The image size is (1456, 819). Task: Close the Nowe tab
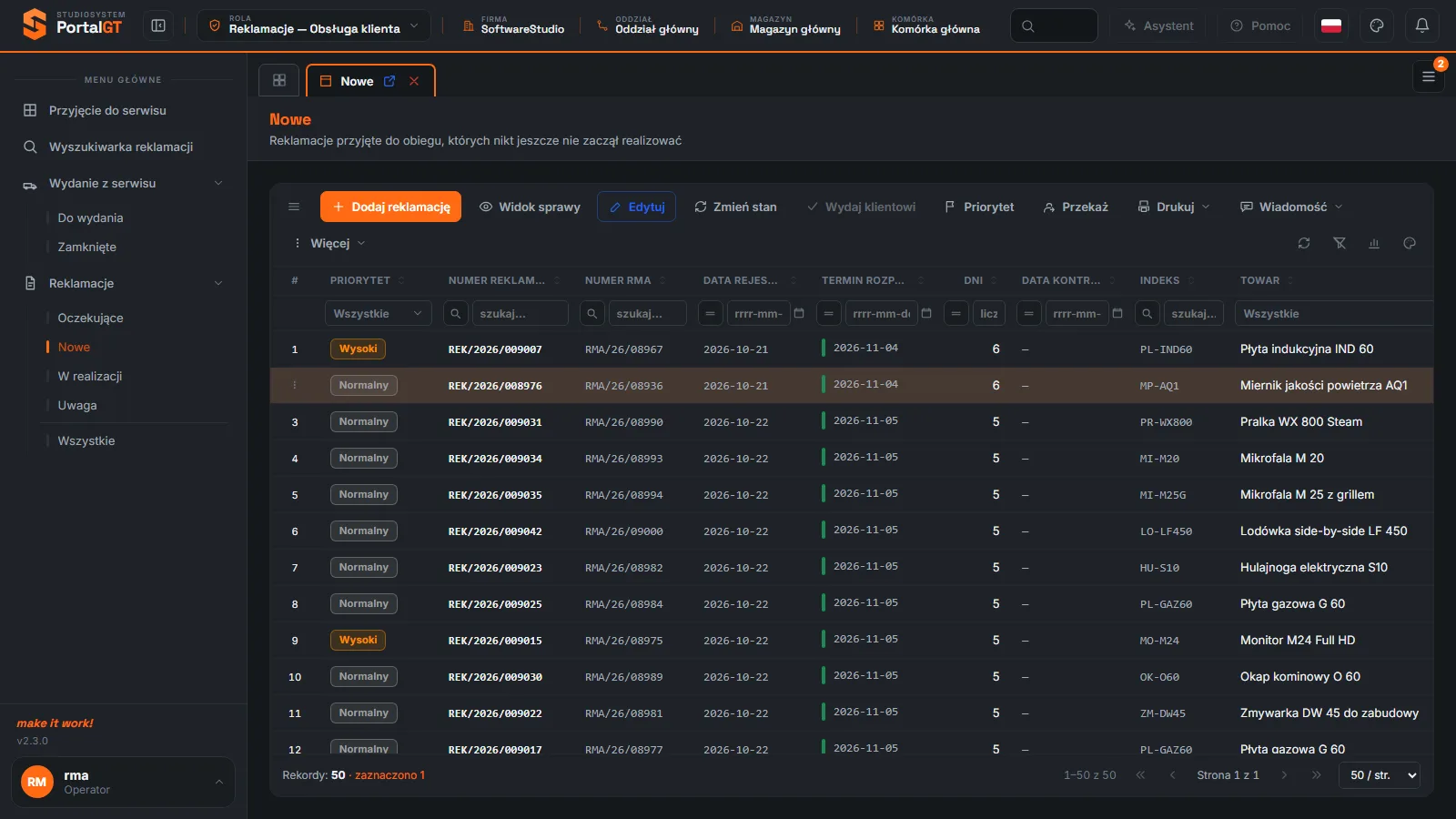click(x=414, y=81)
